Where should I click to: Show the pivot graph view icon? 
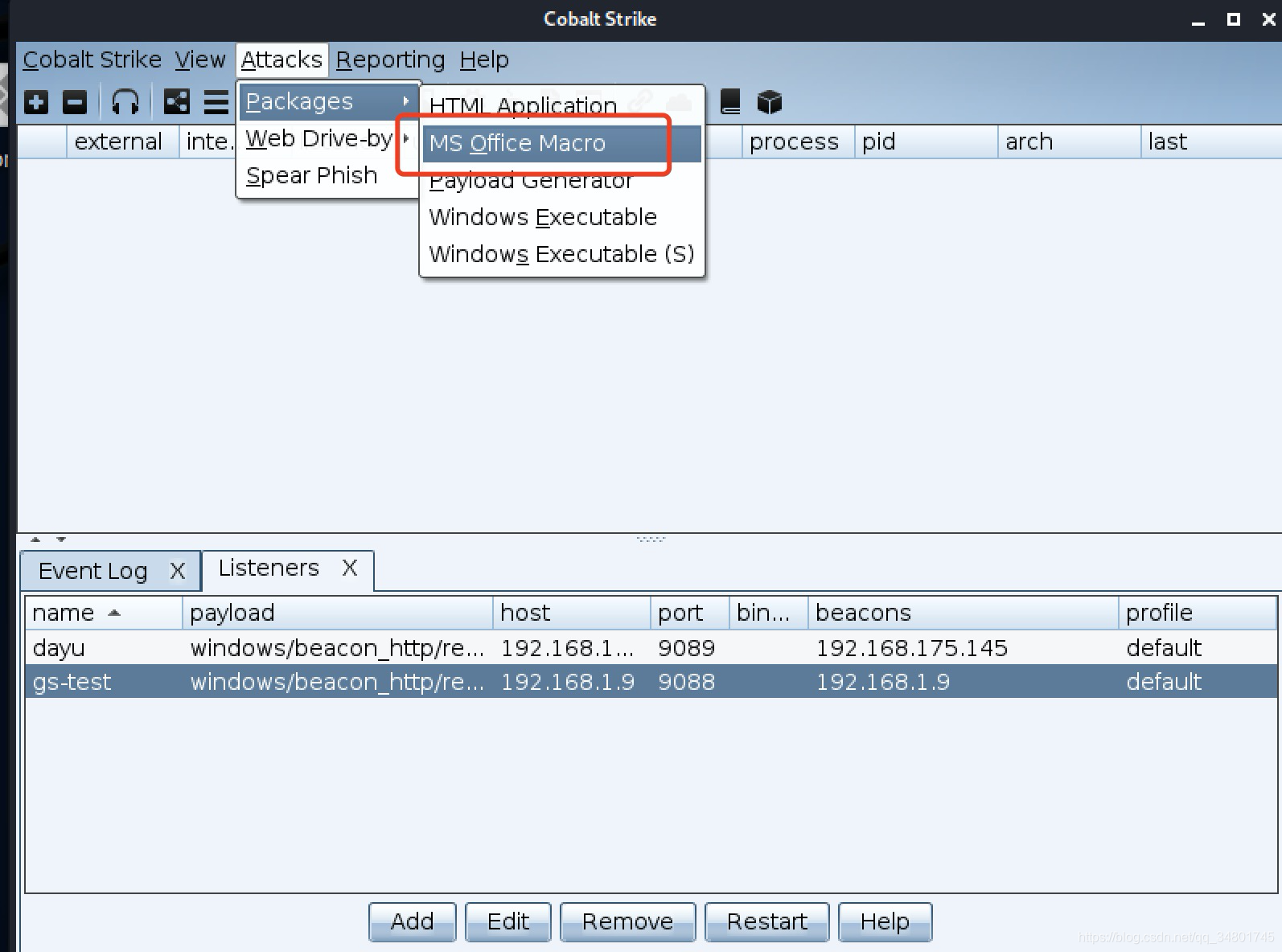[176, 102]
